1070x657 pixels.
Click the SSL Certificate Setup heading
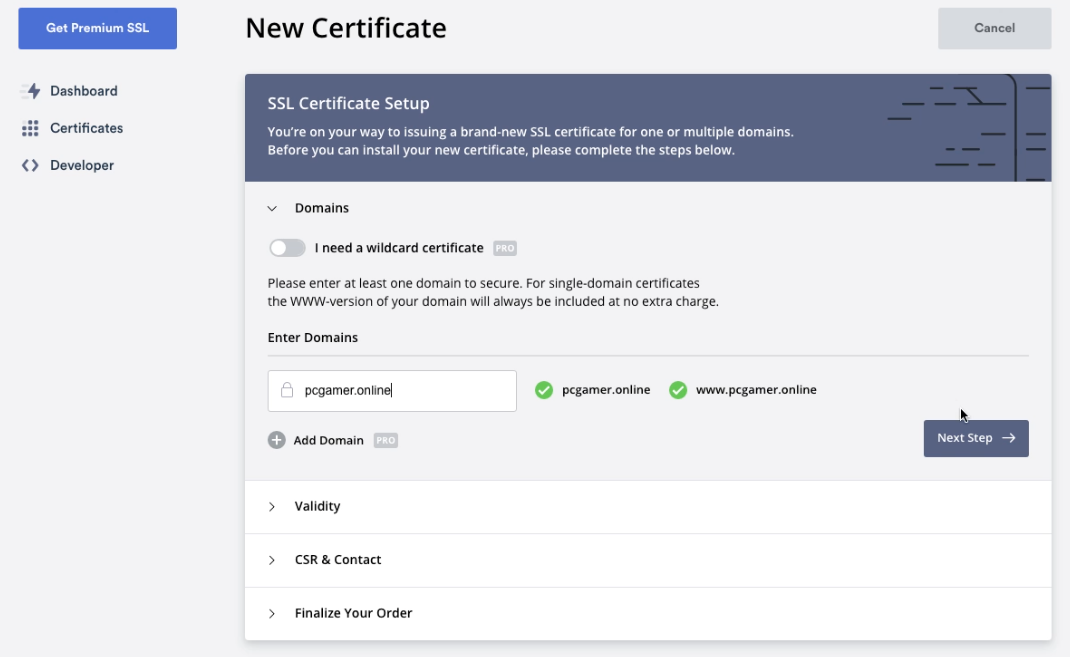click(x=349, y=103)
